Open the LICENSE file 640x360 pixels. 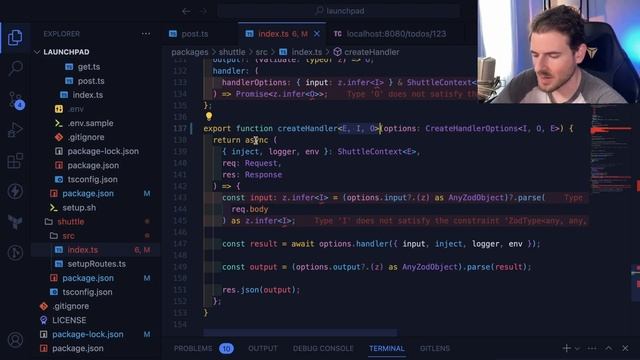[x=69, y=320]
